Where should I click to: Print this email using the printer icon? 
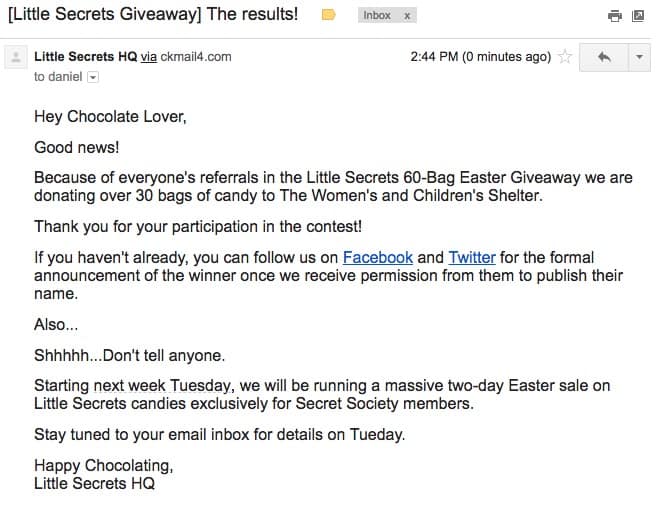pyautogui.click(x=615, y=16)
